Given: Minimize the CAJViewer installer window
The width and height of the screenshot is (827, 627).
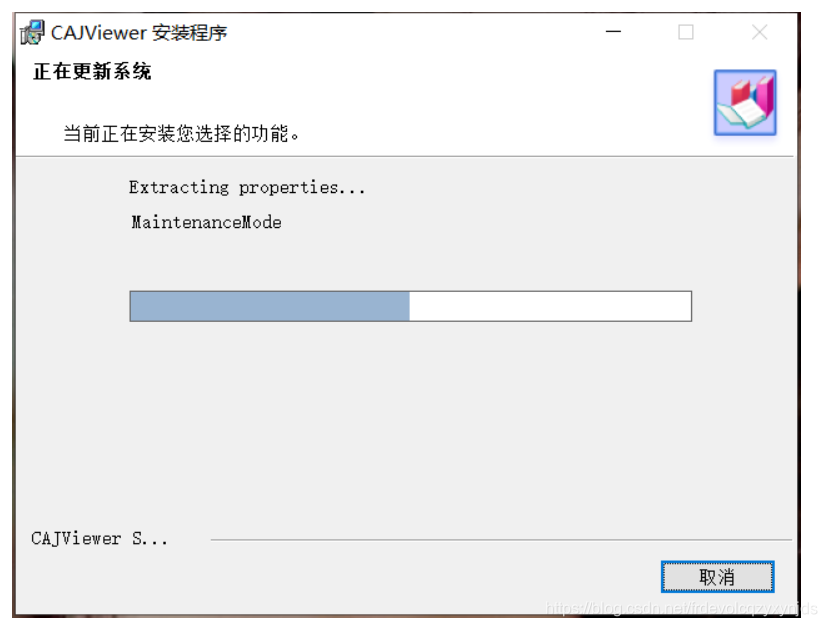Looking at the screenshot, I should [613, 32].
